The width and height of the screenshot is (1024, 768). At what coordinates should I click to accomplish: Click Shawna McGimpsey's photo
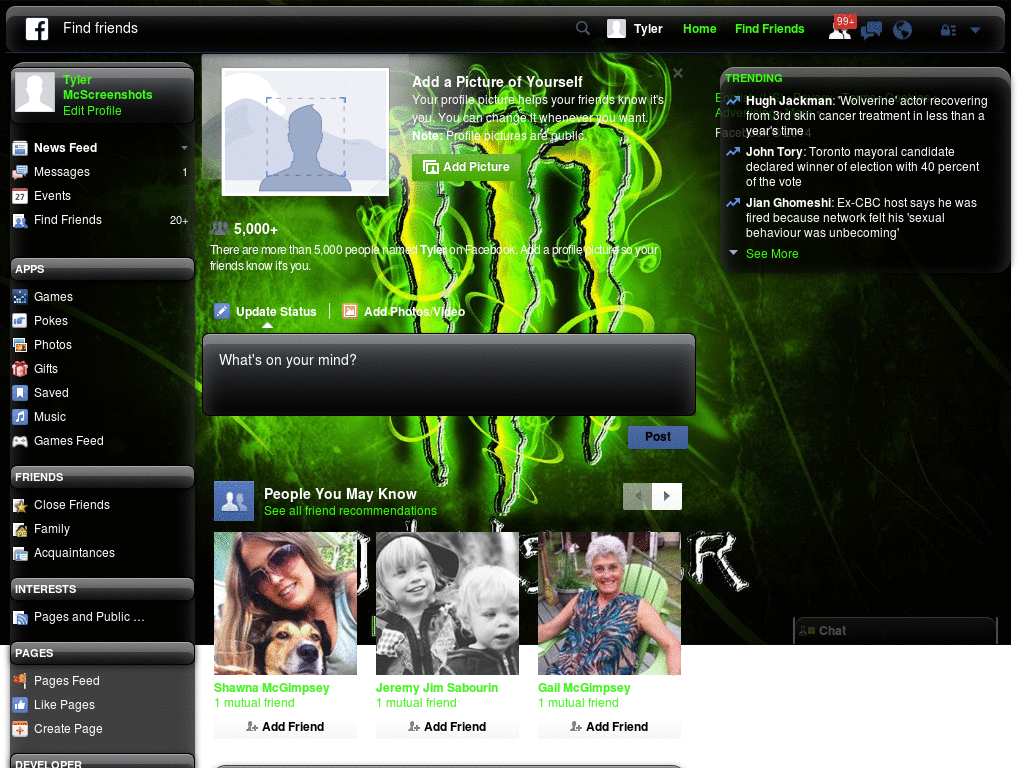coord(285,603)
